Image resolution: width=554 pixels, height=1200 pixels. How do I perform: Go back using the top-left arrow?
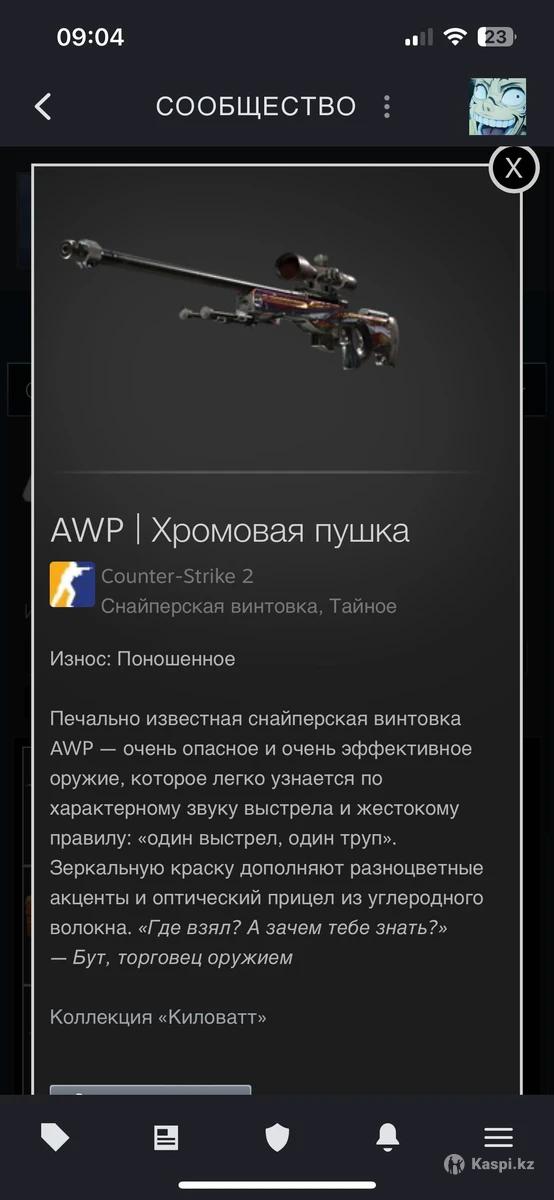coord(43,106)
